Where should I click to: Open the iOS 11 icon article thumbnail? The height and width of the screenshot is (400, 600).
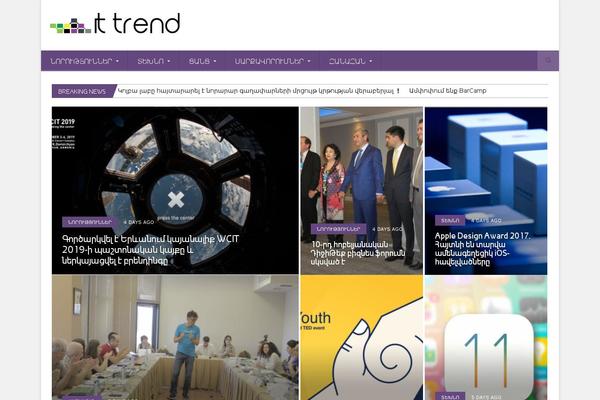coord(486,338)
